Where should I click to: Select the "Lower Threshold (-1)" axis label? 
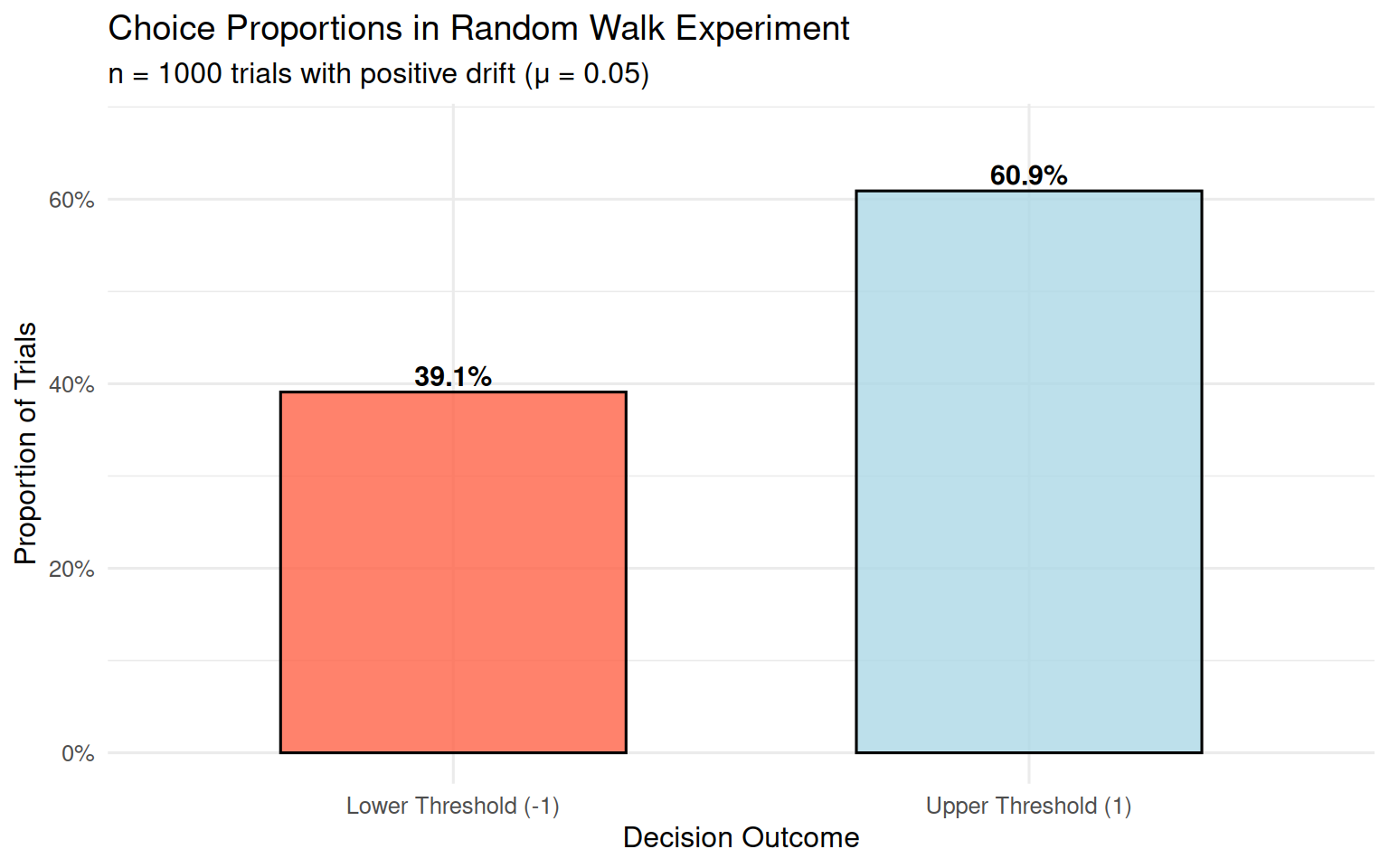453,806
